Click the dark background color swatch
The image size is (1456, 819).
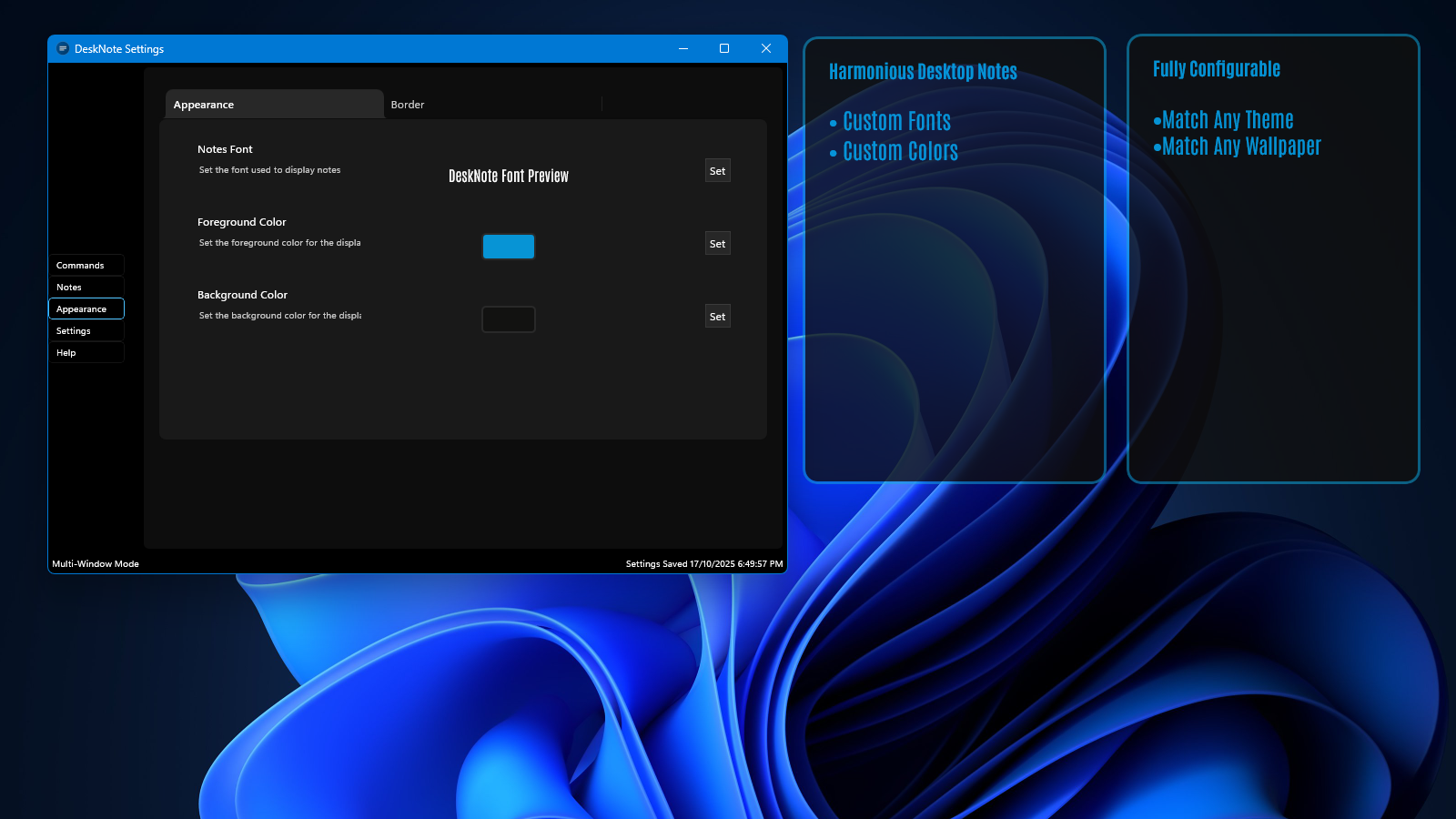click(x=509, y=319)
